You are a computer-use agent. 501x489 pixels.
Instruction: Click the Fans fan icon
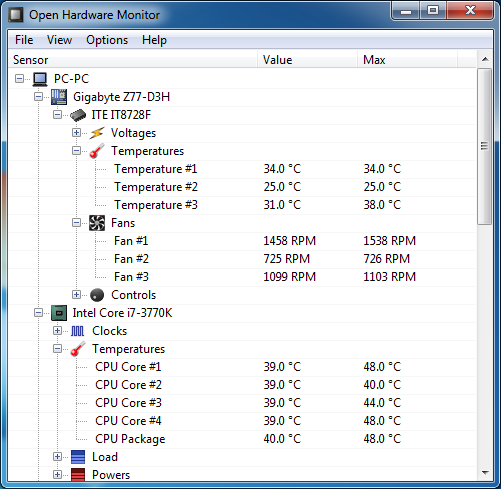97,223
